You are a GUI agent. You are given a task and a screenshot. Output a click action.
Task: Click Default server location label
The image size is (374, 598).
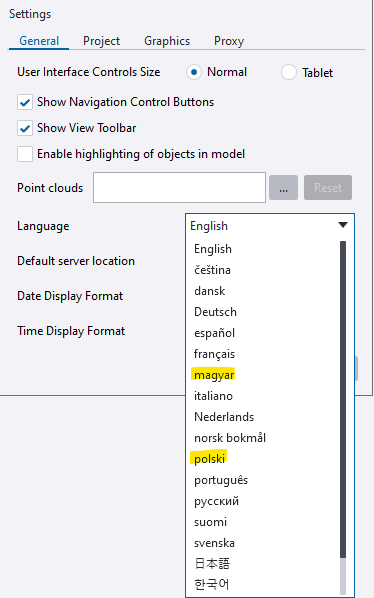point(76,261)
